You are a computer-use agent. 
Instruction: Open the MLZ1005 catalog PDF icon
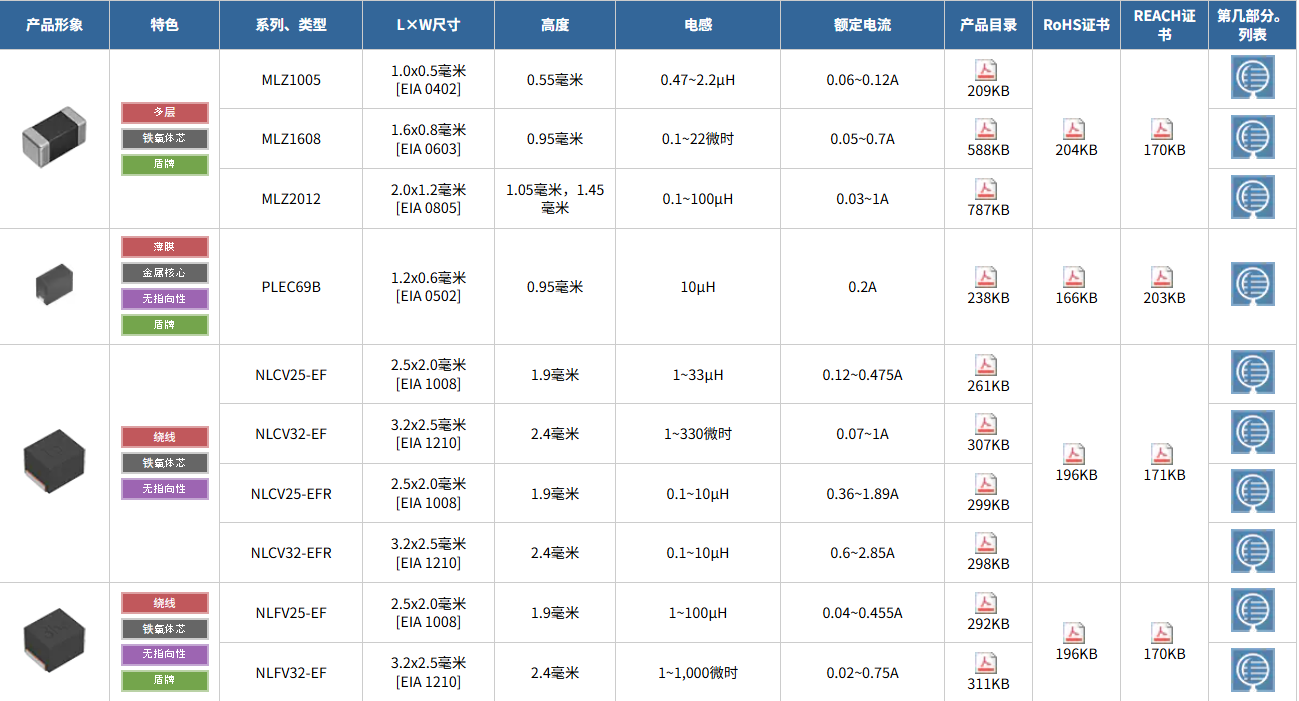tap(987, 70)
